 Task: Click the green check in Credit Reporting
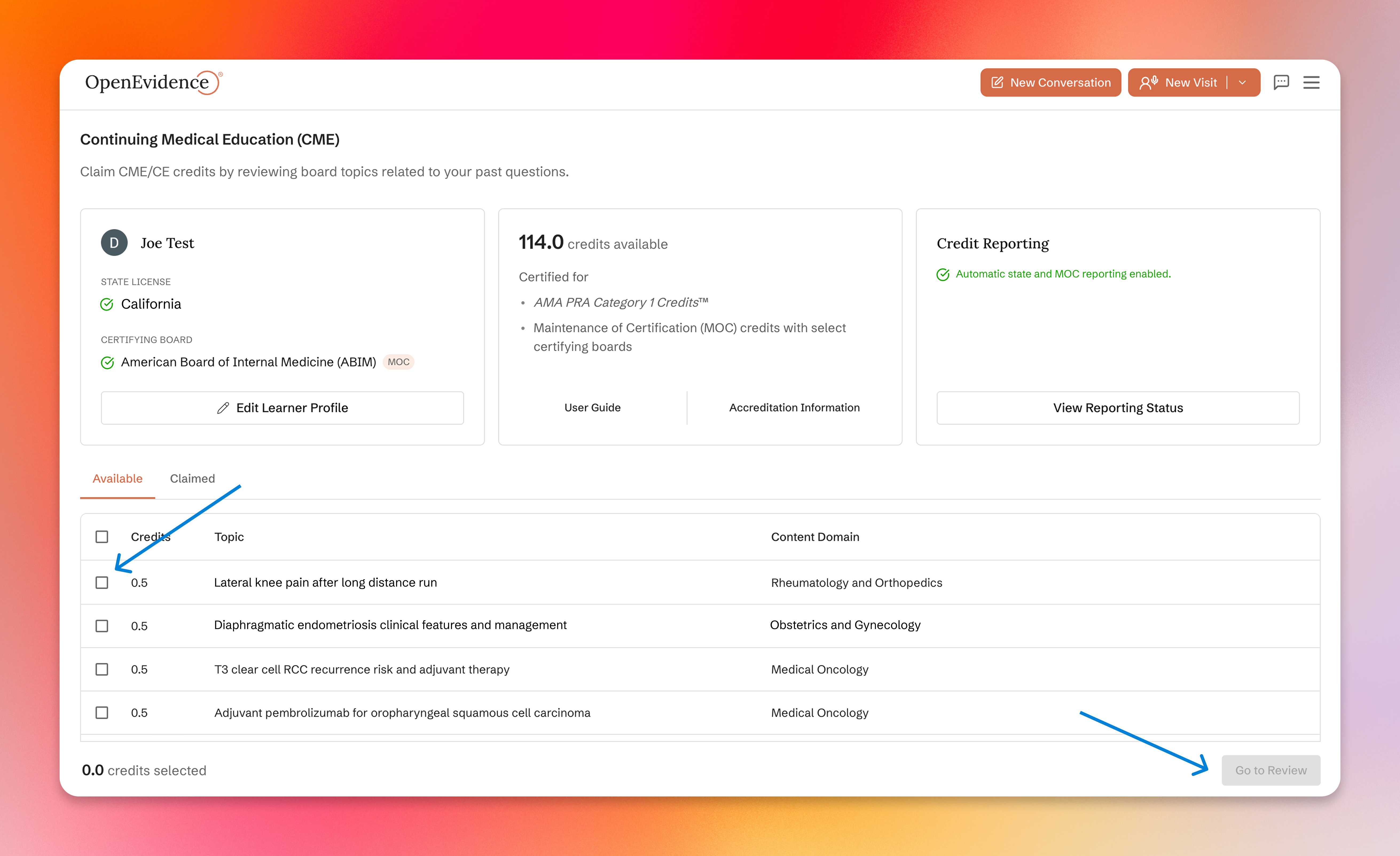click(943, 274)
